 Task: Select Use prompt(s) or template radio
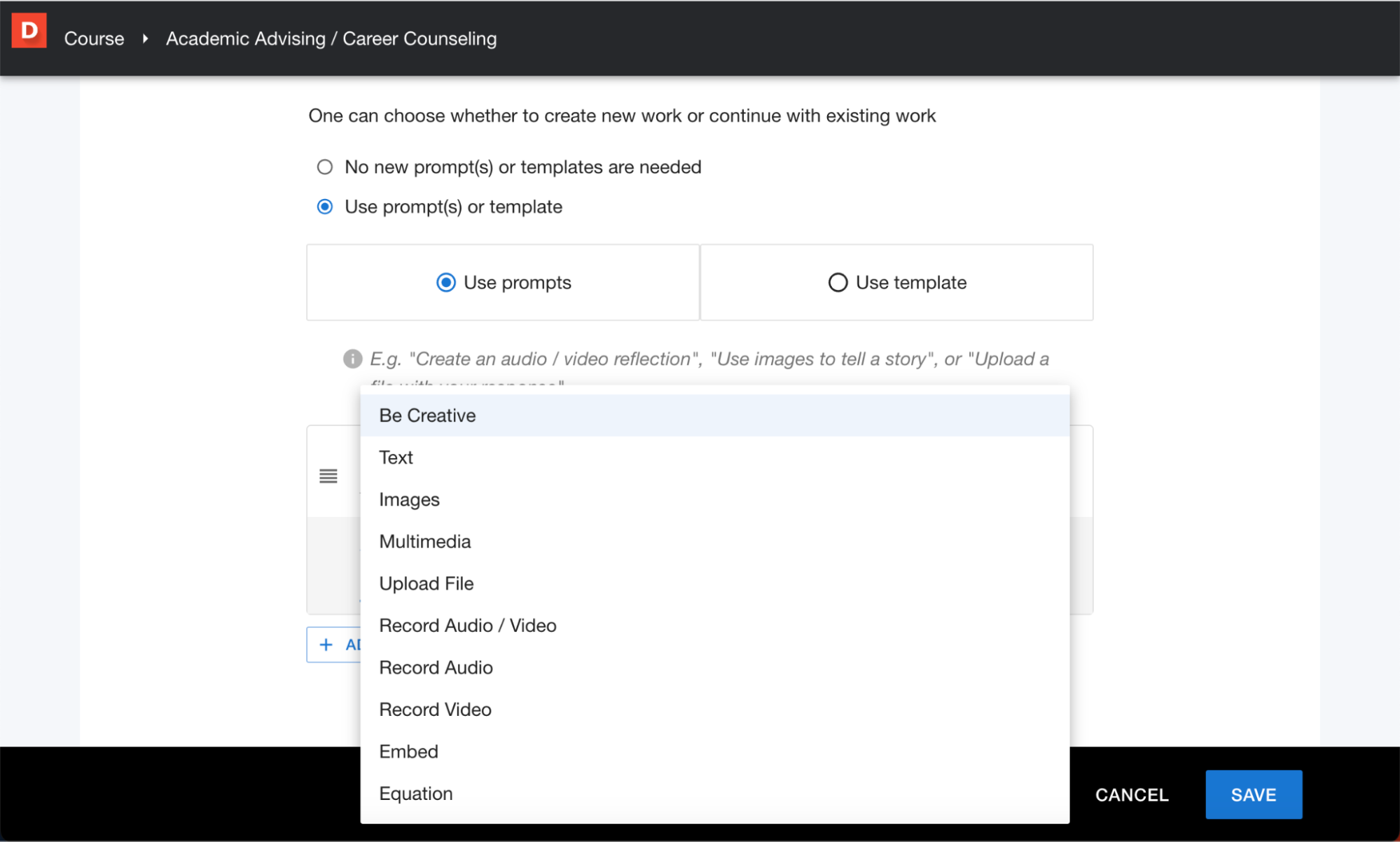[x=324, y=207]
